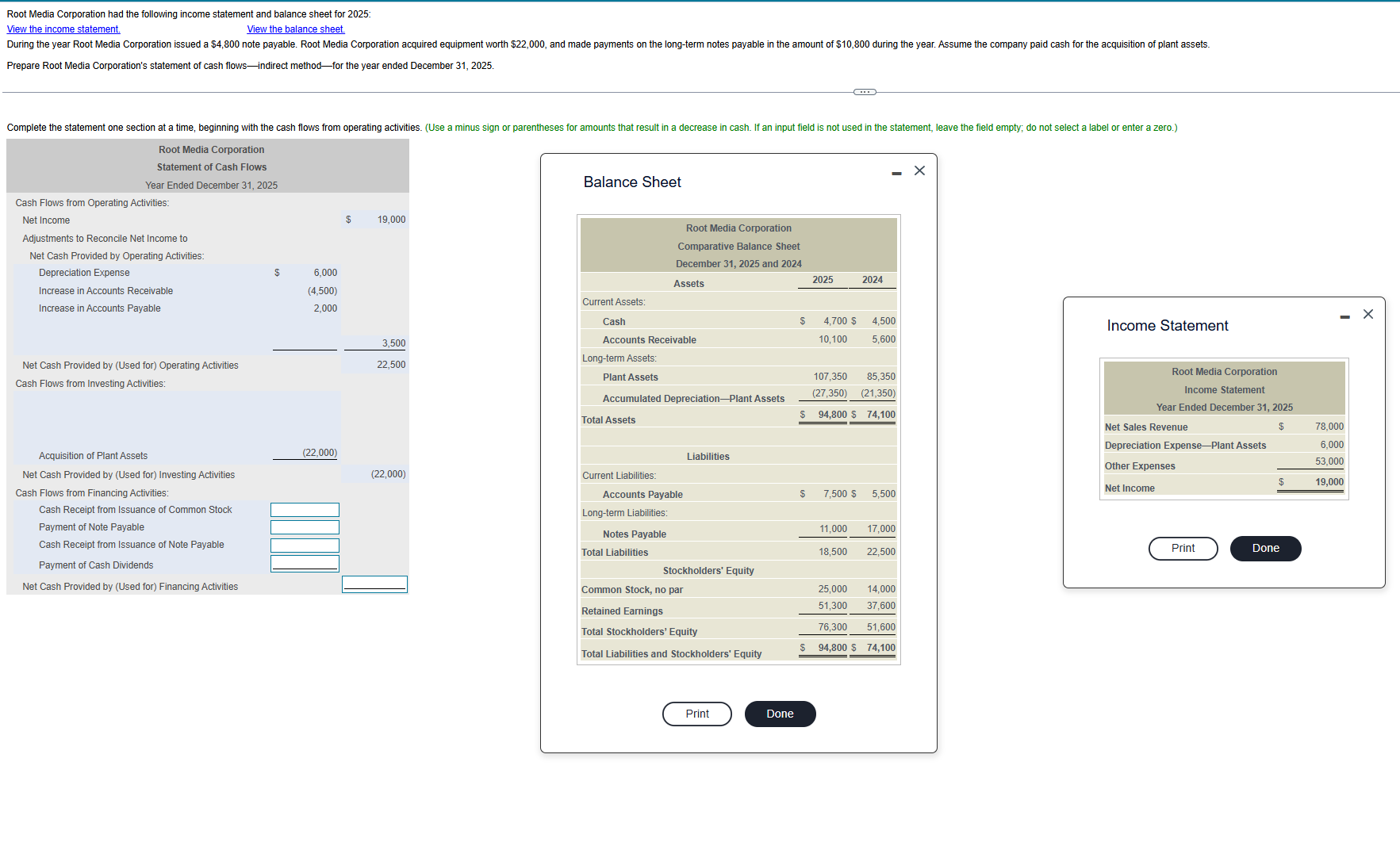Screen dimensions: 1400x850
Task: Open the income statement link
Action: tap(63, 29)
